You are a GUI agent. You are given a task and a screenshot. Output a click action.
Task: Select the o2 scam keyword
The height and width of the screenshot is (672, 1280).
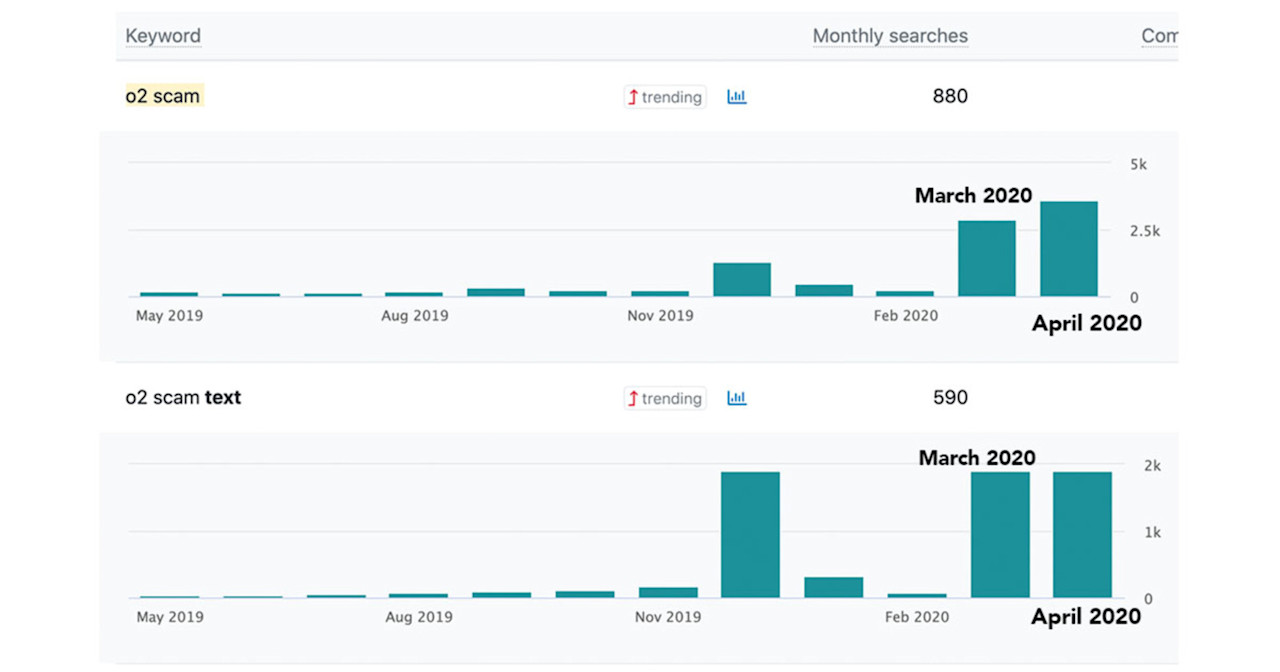pyautogui.click(x=163, y=97)
